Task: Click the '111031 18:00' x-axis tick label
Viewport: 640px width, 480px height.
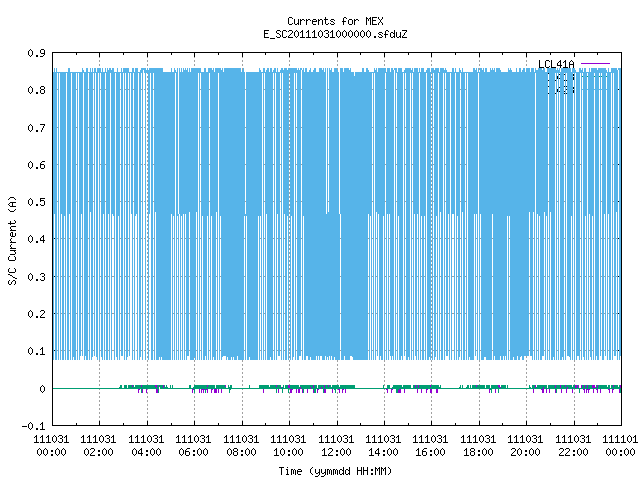Action: 478,446
